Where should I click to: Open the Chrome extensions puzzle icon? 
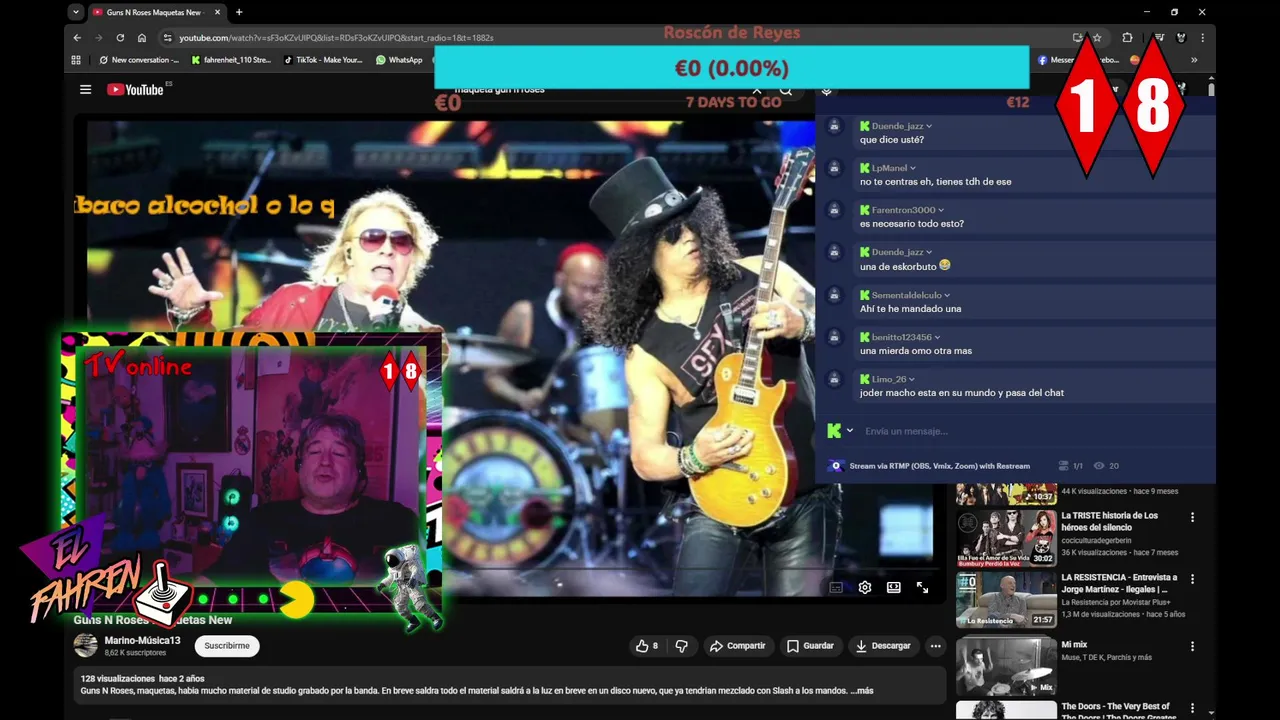point(1127,38)
